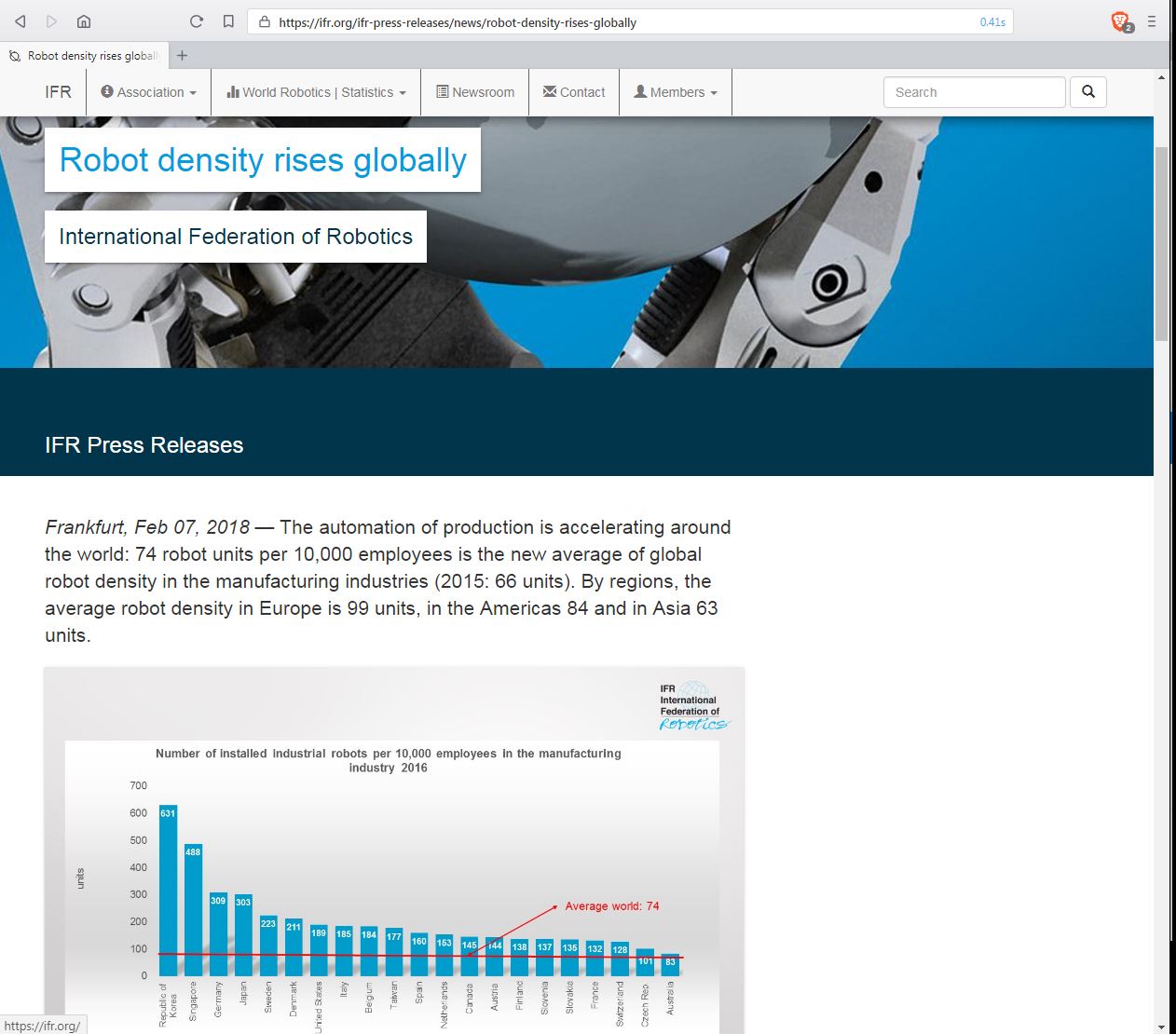Open the Contact menu item
This screenshot has width=1176, height=1034.
pos(574,92)
